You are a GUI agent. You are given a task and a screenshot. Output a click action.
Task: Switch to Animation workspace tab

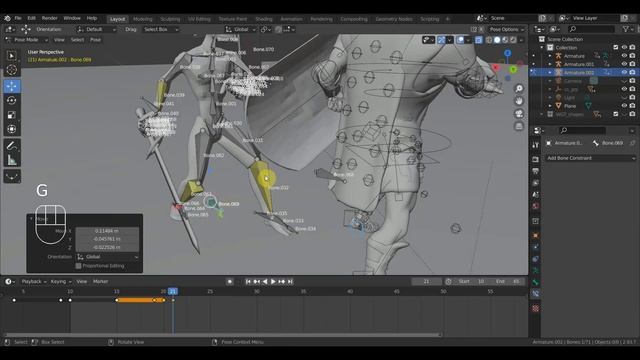point(291,19)
